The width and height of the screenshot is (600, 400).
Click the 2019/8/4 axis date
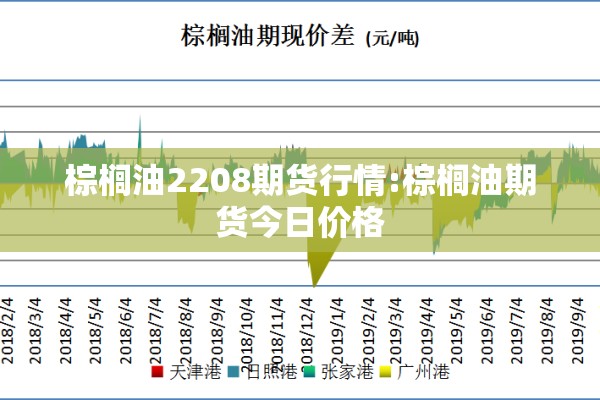tap(546, 330)
